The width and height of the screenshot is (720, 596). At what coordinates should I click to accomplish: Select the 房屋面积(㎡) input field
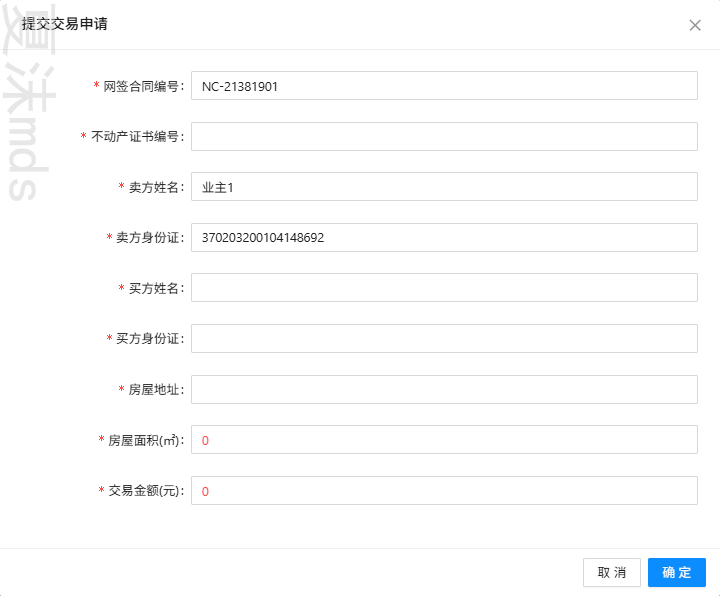(444, 439)
